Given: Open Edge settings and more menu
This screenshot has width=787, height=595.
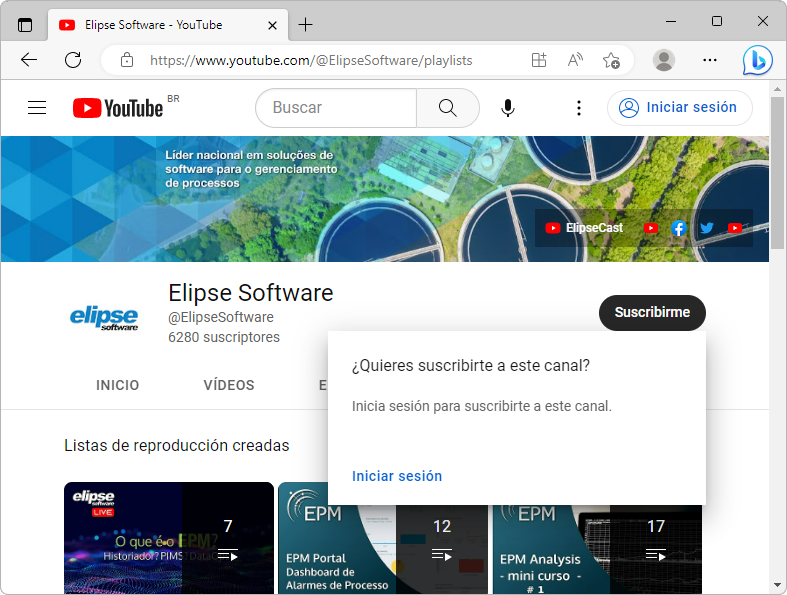Looking at the screenshot, I should pos(710,60).
